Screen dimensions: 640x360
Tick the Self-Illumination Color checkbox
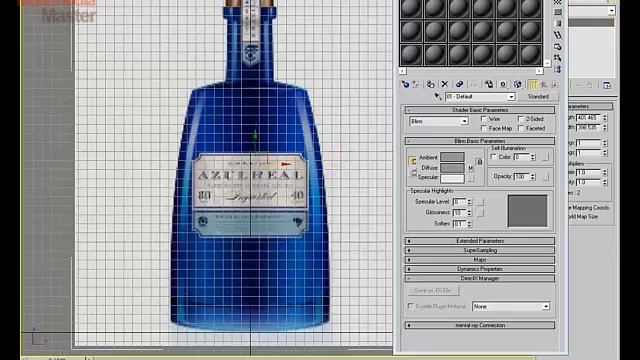point(493,157)
